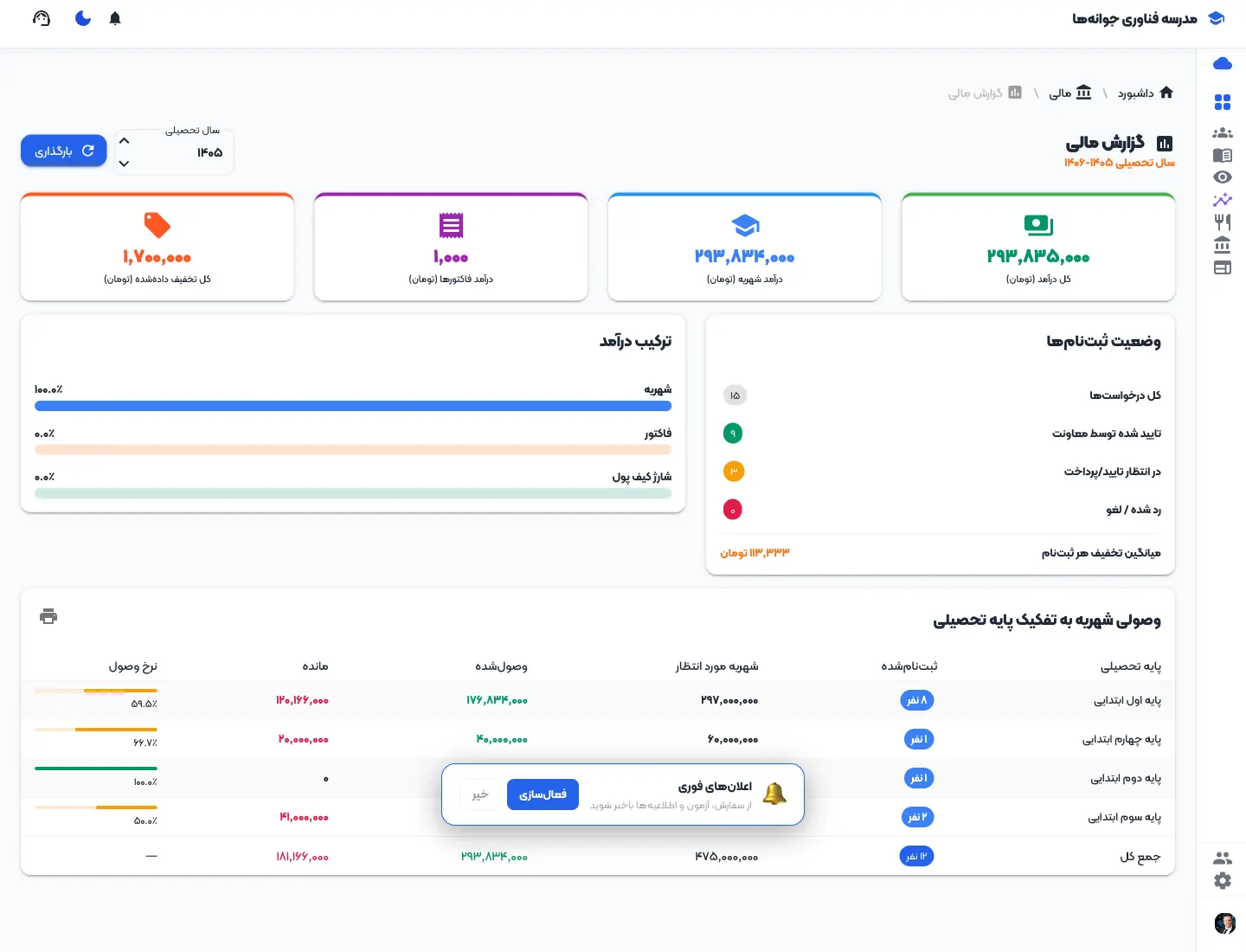The image size is (1246, 952).
Task: Increase academic year with the up chevron
Action: [x=124, y=140]
